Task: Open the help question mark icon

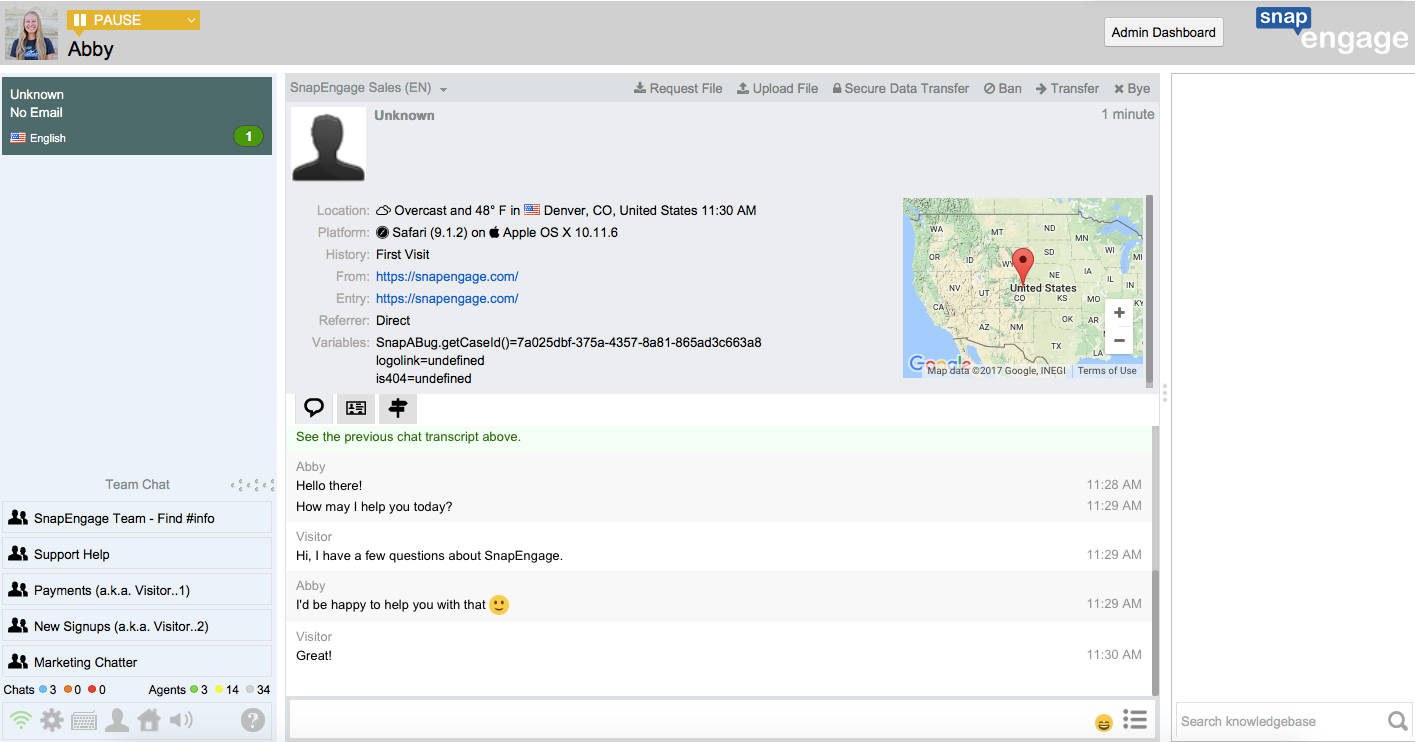Action: 253,720
